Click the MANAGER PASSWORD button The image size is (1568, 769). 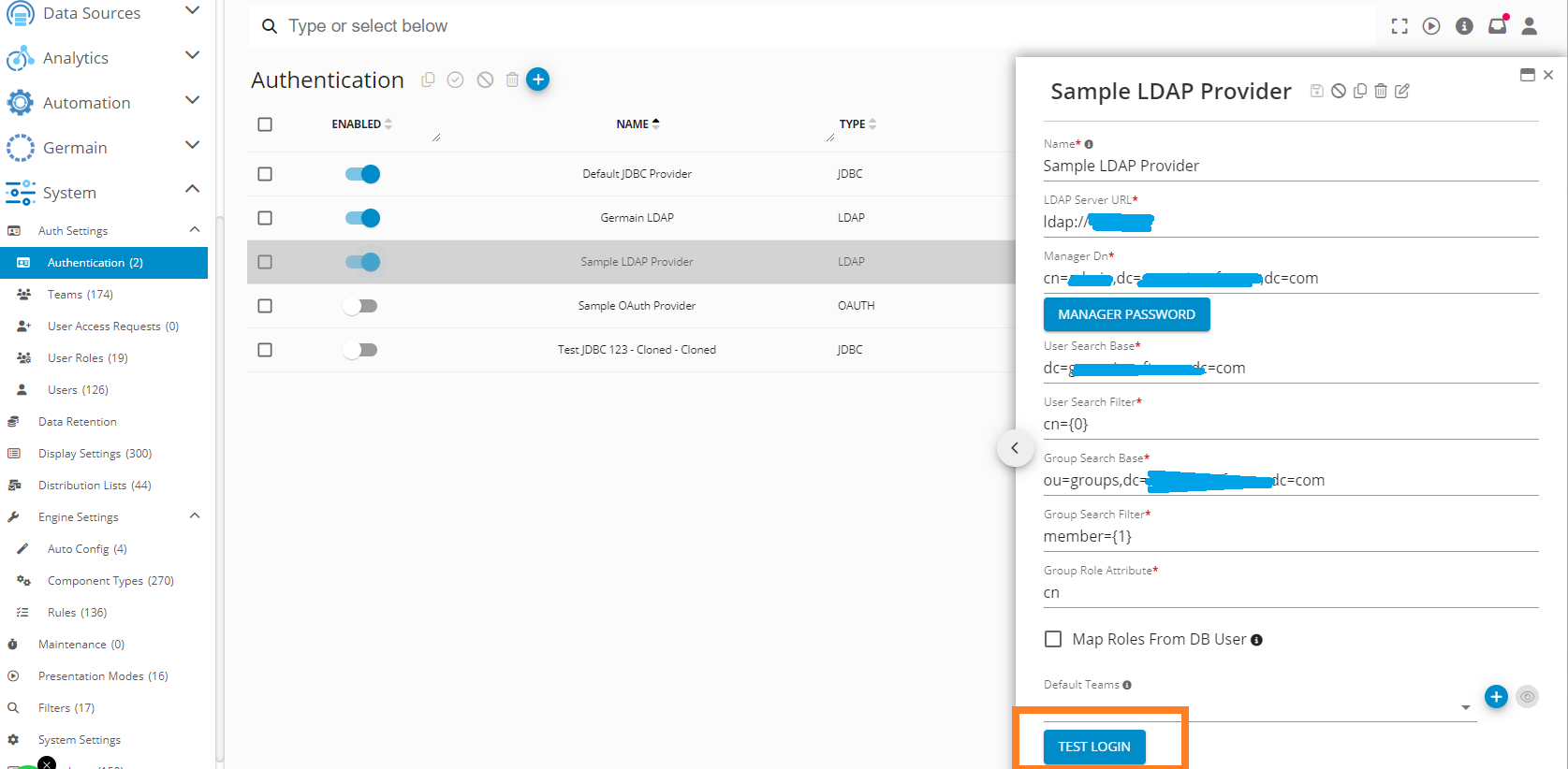coord(1126,314)
